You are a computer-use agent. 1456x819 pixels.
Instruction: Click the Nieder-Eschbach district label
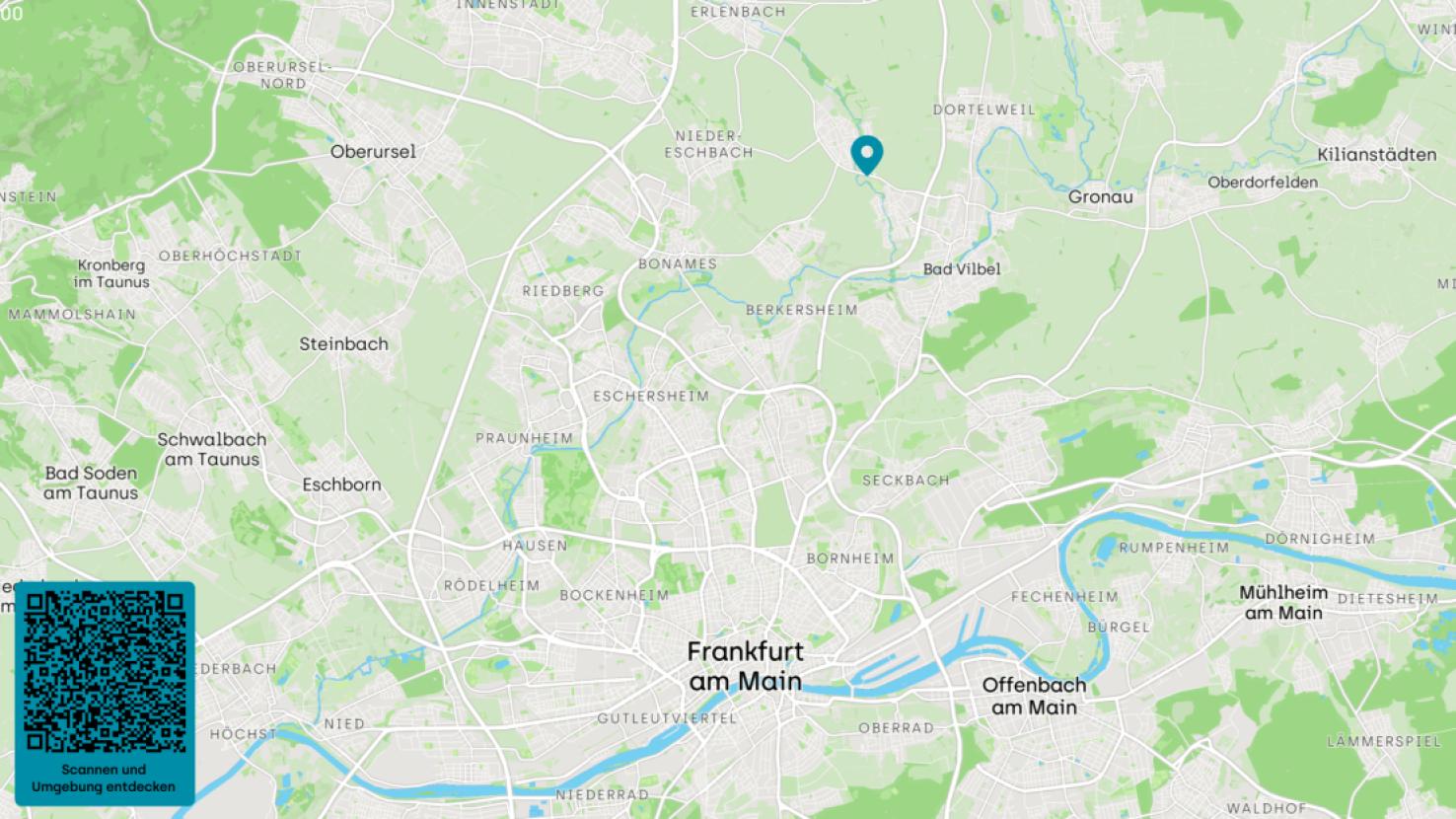click(x=708, y=144)
